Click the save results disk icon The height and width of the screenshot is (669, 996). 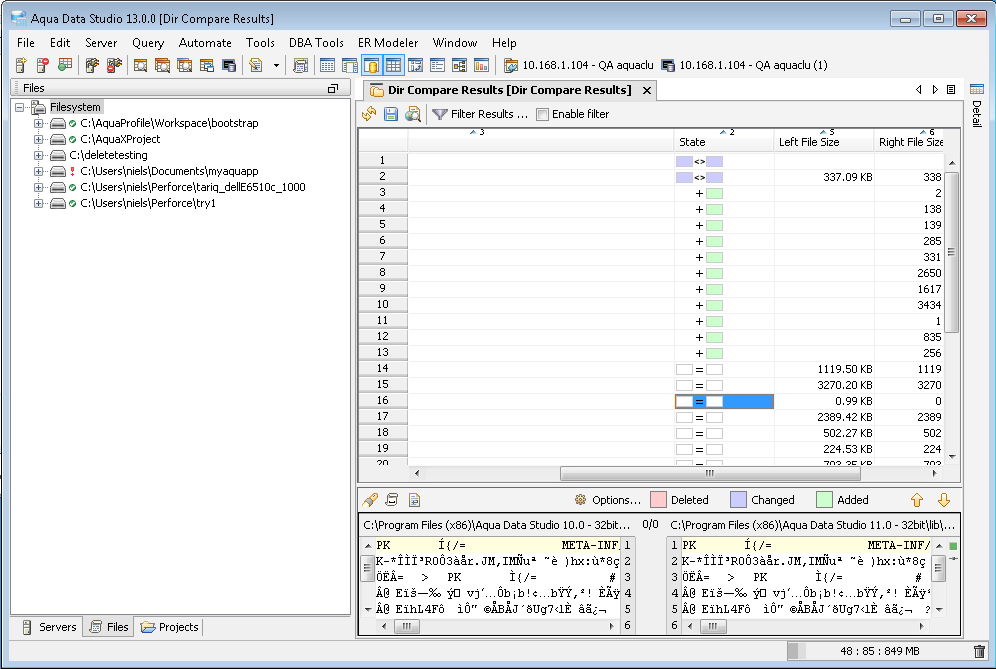(x=391, y=114)
